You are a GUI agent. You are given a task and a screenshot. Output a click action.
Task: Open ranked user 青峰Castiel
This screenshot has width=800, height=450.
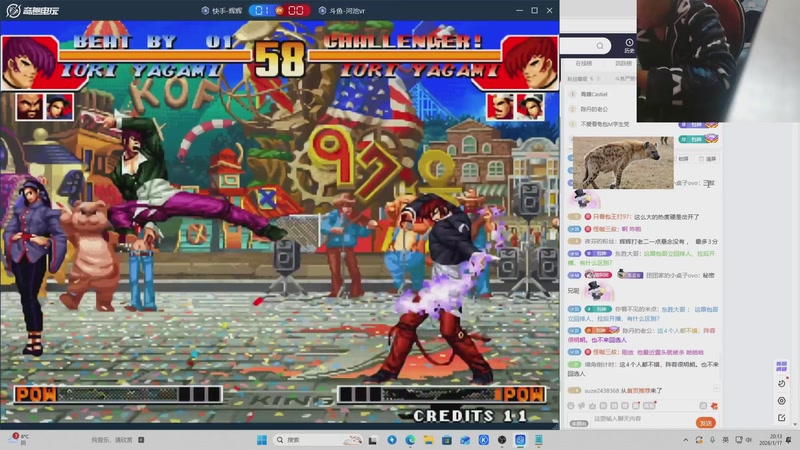click(594, 94)
